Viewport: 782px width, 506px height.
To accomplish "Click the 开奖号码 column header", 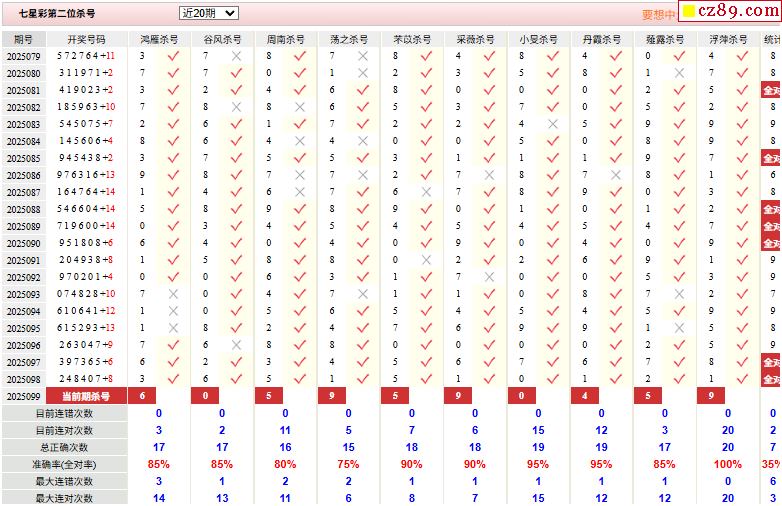I will (x=87, y=39).
